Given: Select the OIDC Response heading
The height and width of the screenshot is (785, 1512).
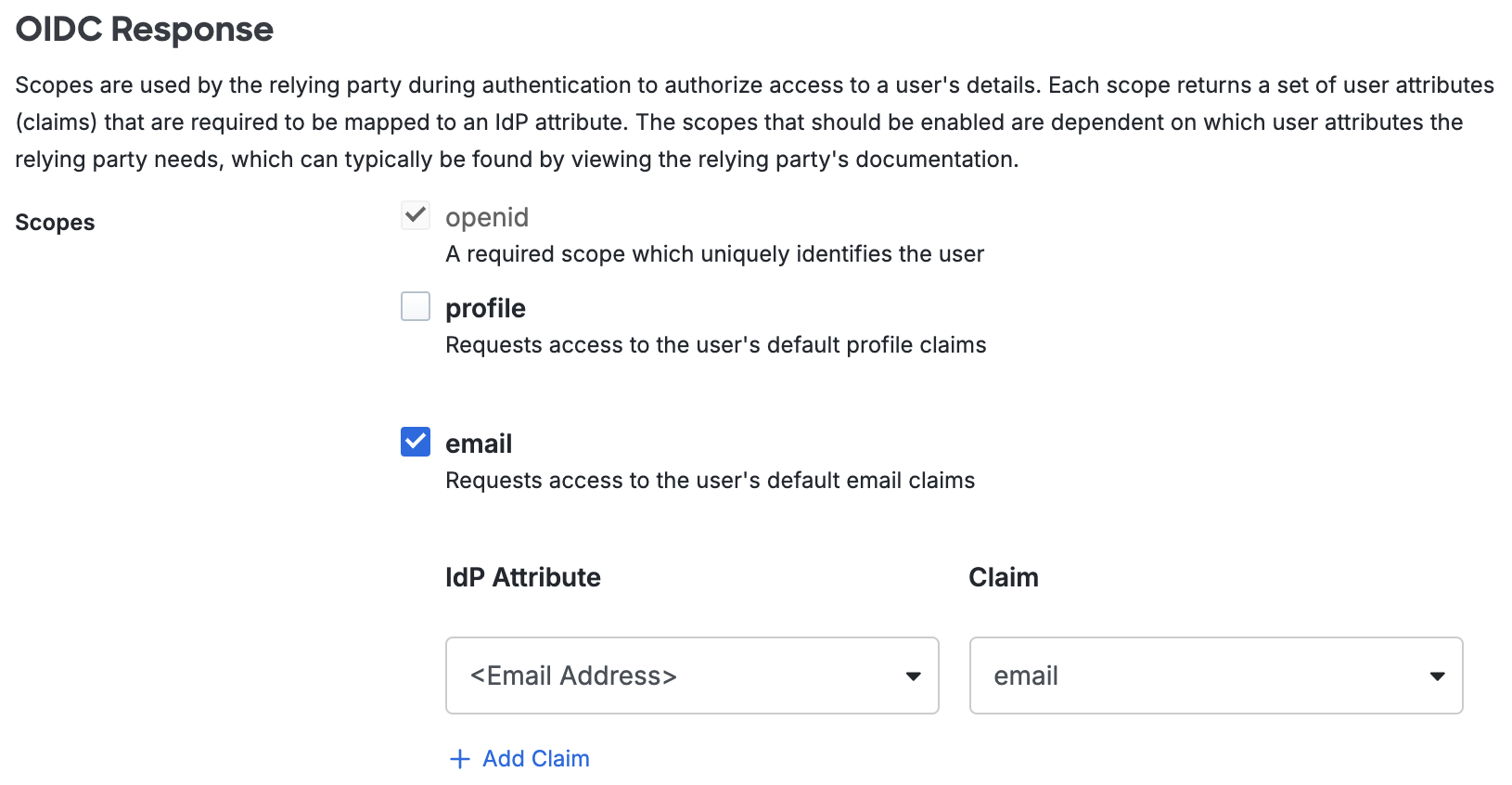Looking at the screenshot, I should [x=145, y=30].
